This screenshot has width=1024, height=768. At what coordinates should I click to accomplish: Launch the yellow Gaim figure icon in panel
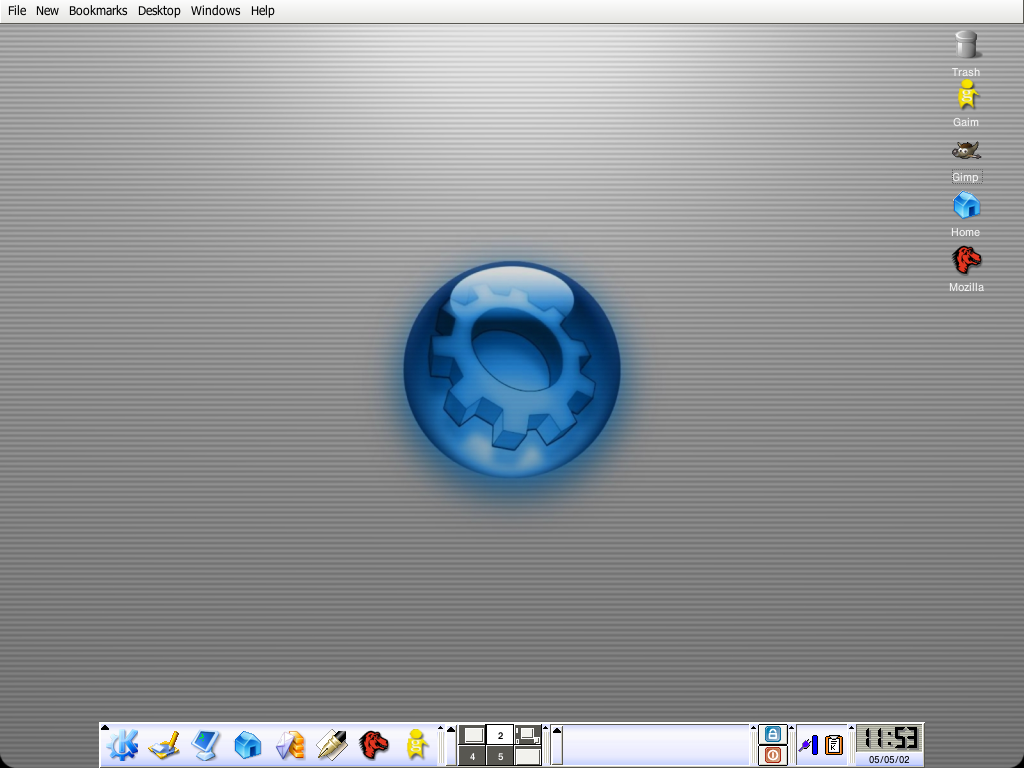tap(416, 745)
